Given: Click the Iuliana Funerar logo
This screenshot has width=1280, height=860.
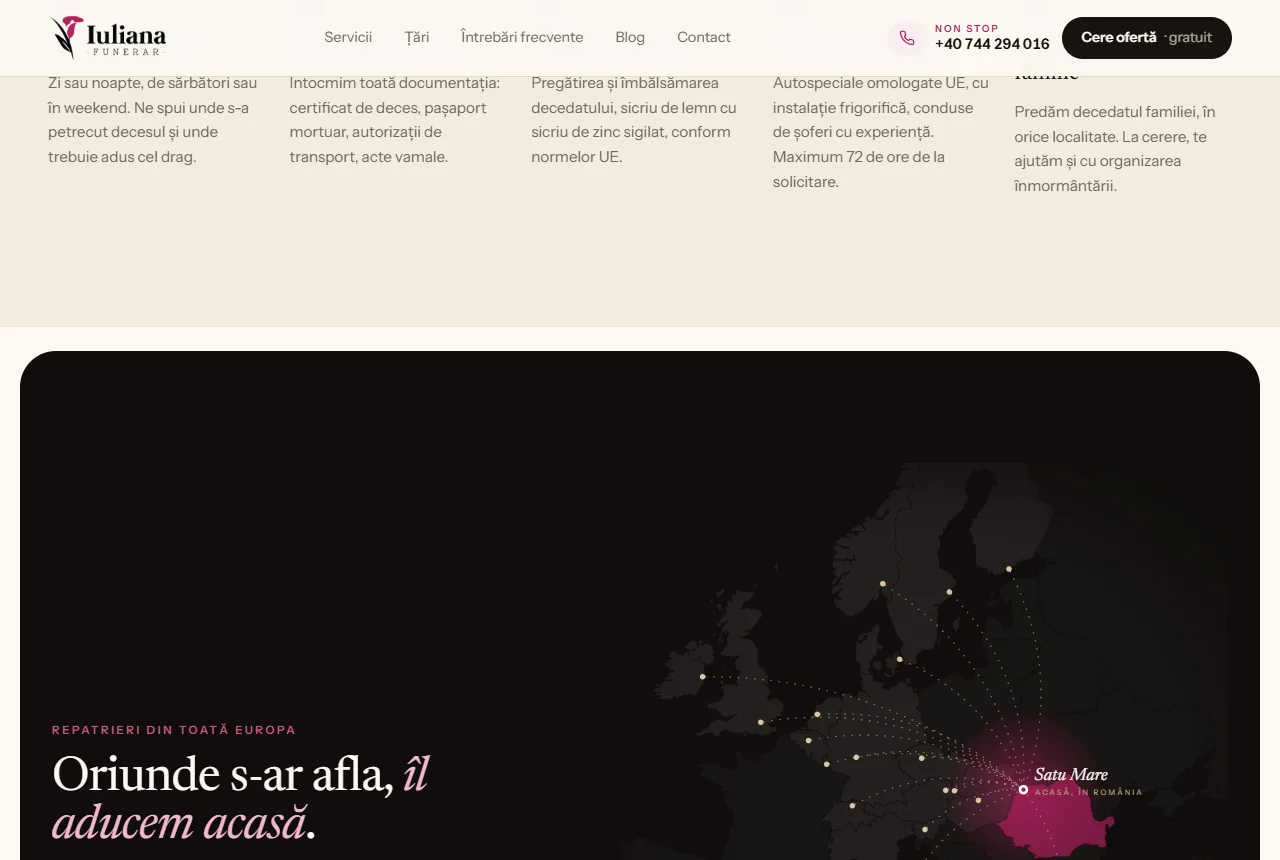Looking at the screenshot, I should point(108,37).
